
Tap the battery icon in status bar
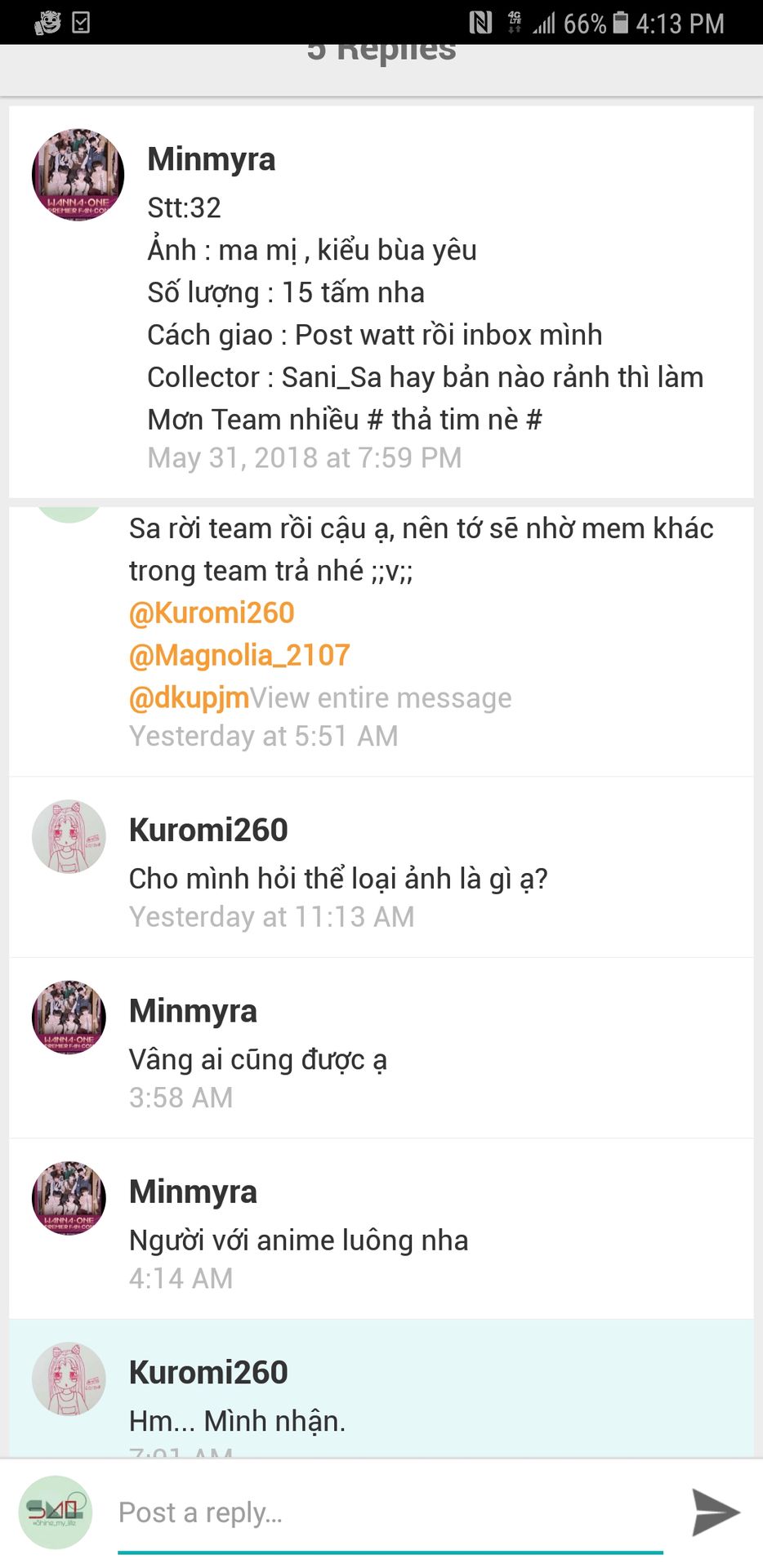[x=621, y=22]
